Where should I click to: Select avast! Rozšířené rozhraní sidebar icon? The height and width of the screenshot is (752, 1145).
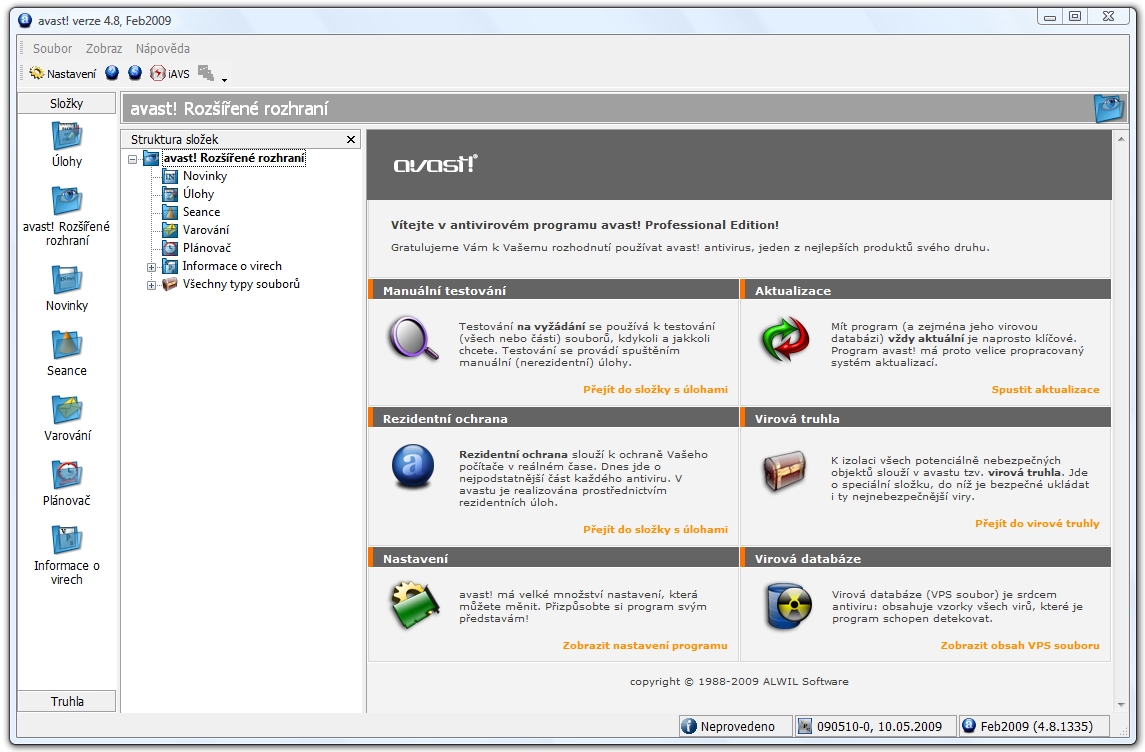(66, 217)
